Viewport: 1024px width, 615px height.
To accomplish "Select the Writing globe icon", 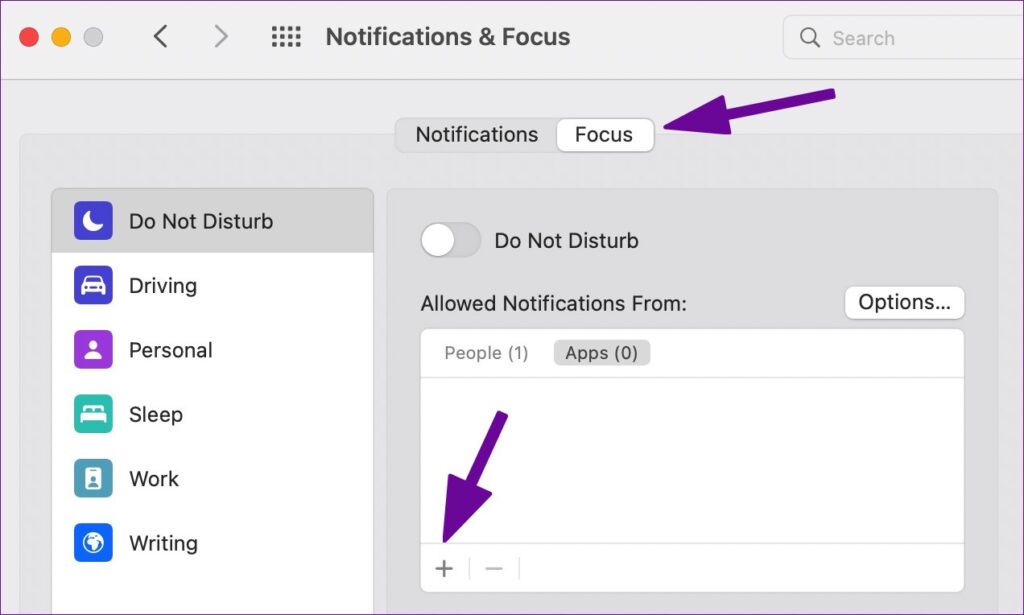I will pyautogui.click(x=93, y=543).
